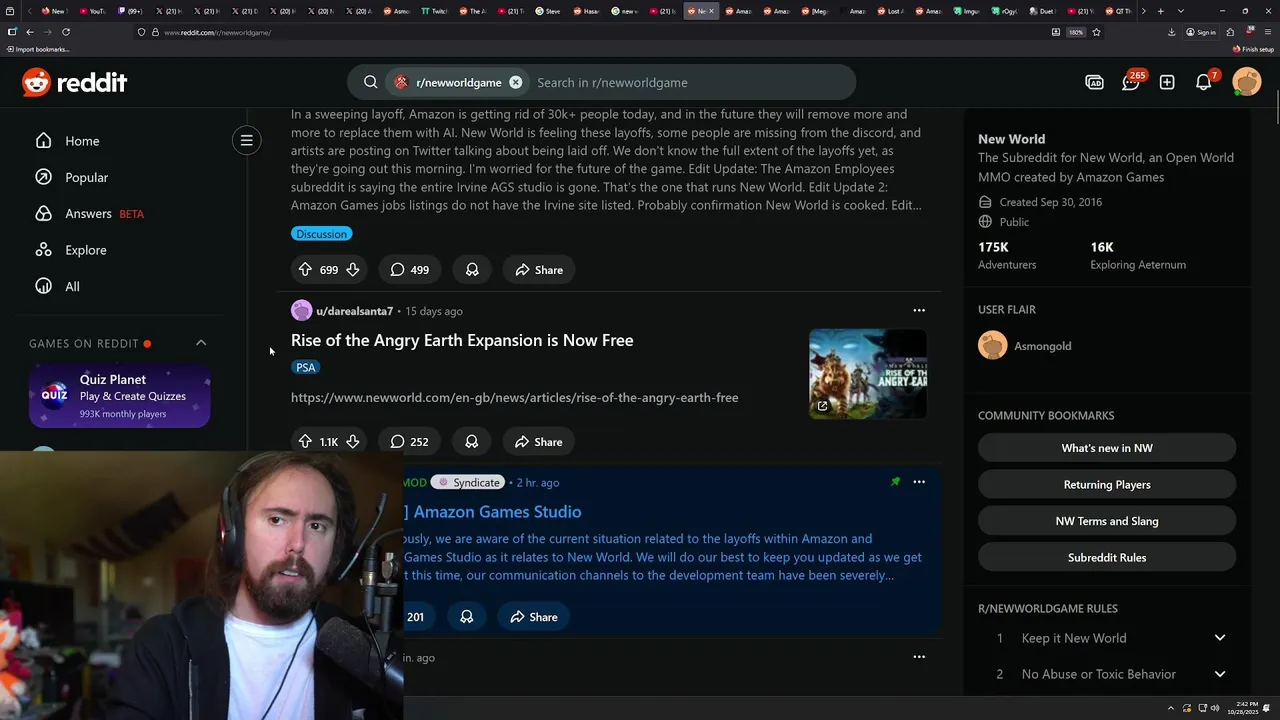Open chat with 265 unread messages
The width and height of the screenshot is (1280, 720).
point(1131,82)
